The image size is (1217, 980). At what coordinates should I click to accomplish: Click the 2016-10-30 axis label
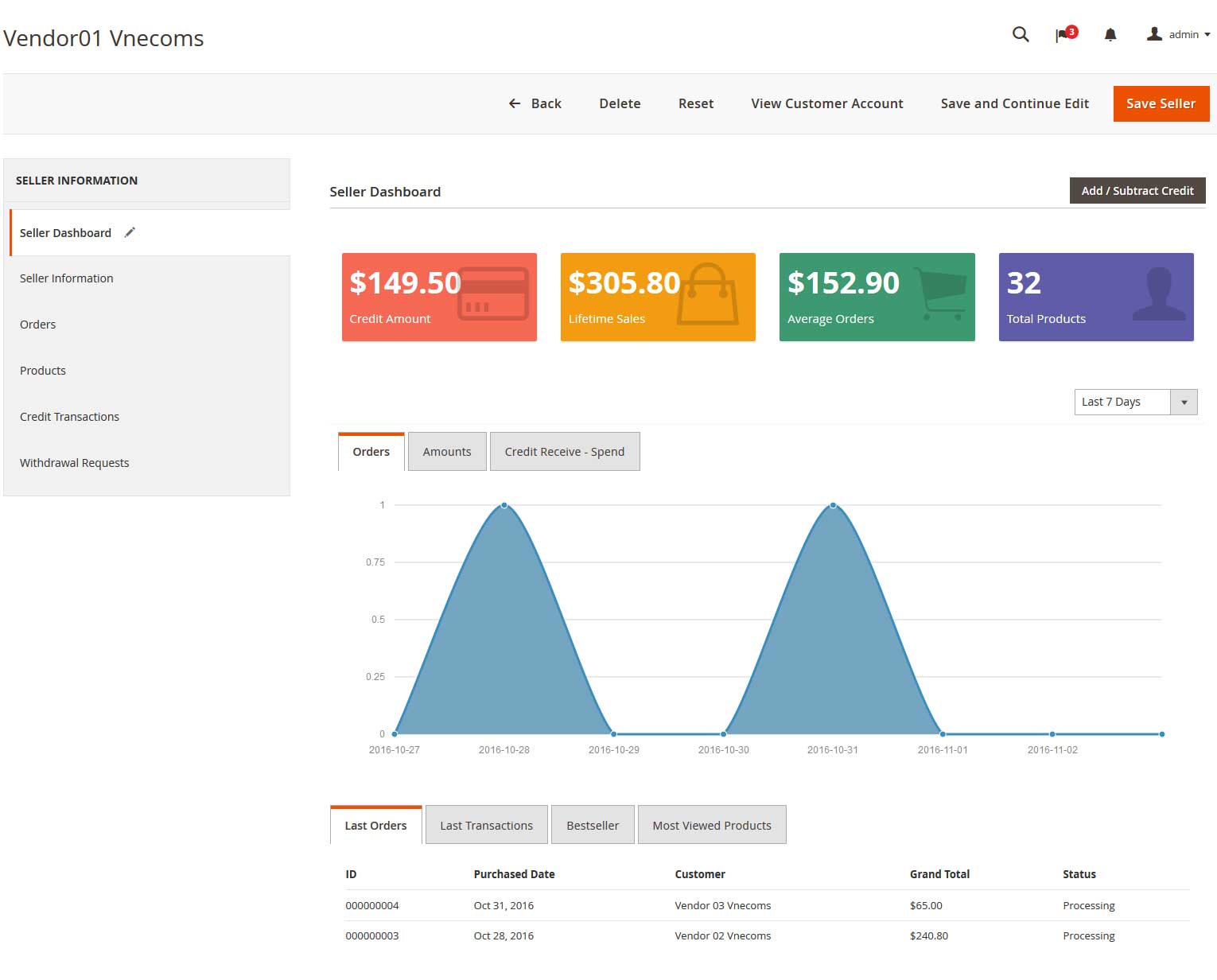(723, 749)
